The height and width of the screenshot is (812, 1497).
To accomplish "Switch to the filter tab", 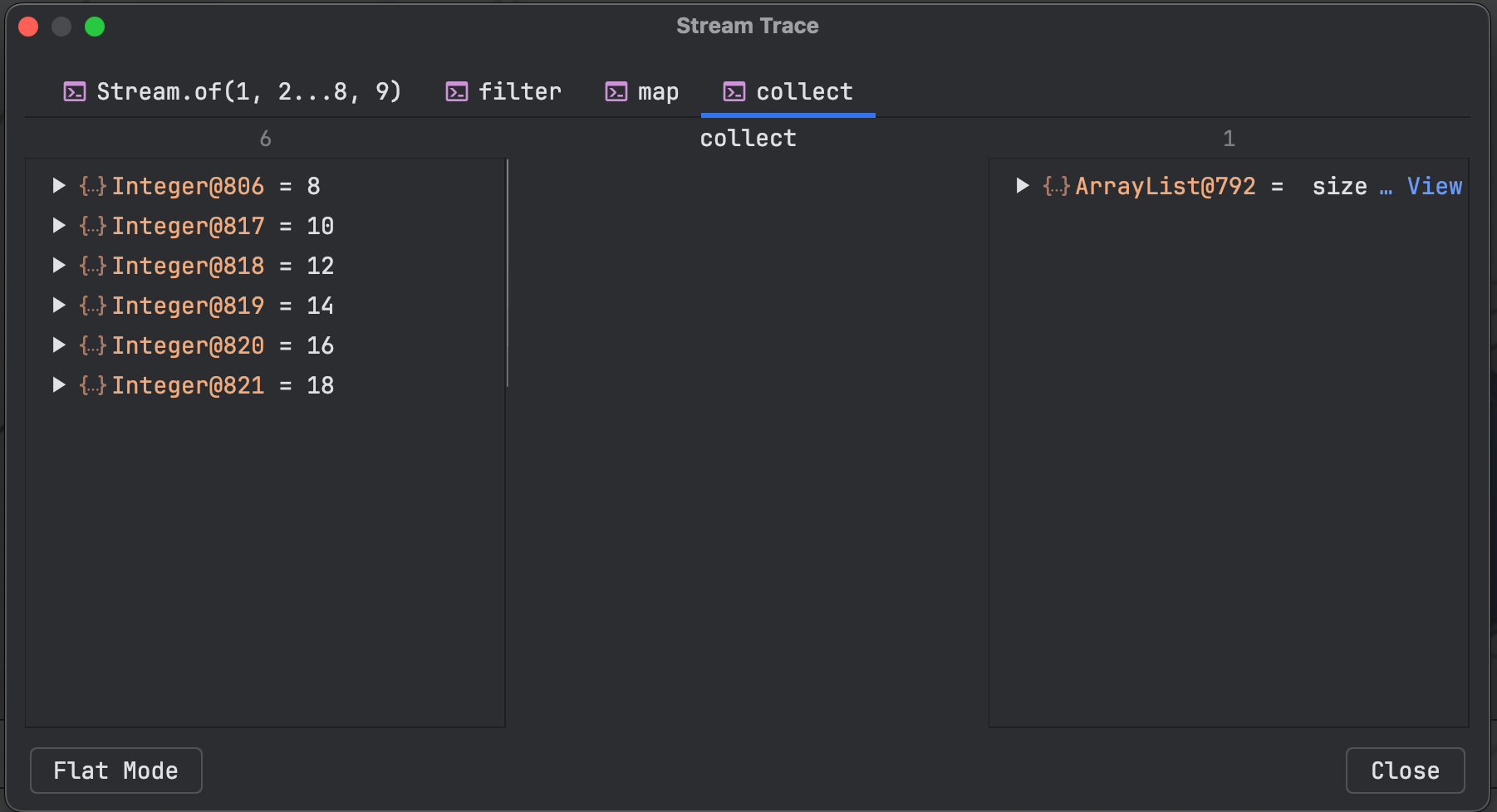I will [519, 91].
